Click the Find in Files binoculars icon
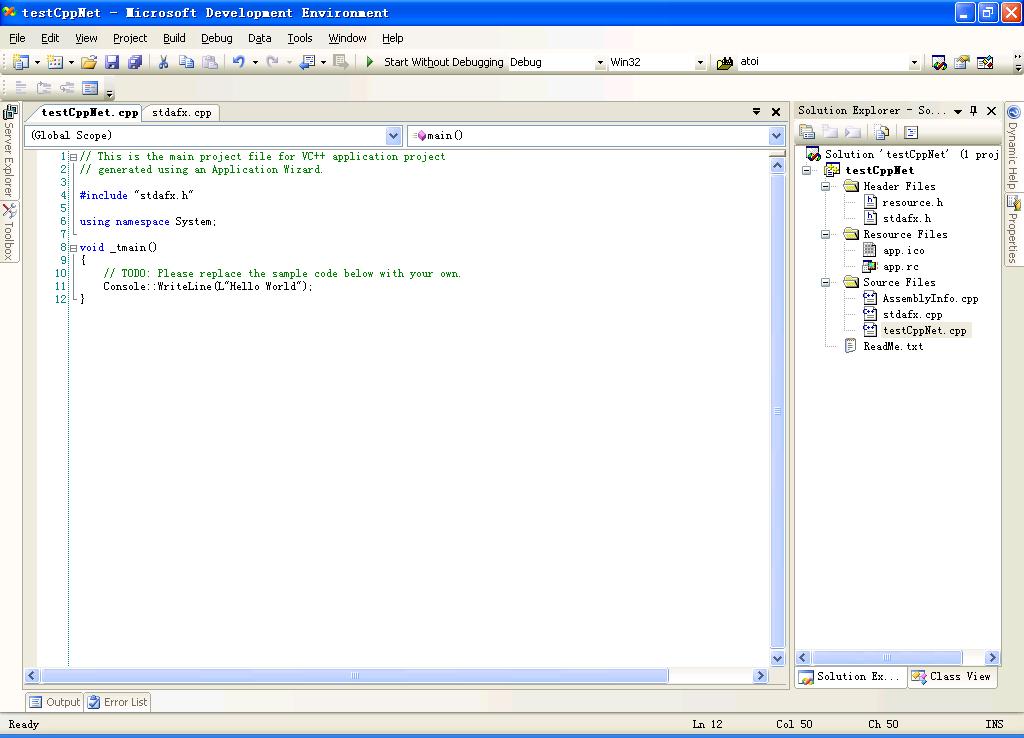The image size is (1024, 738). point(725,62)
